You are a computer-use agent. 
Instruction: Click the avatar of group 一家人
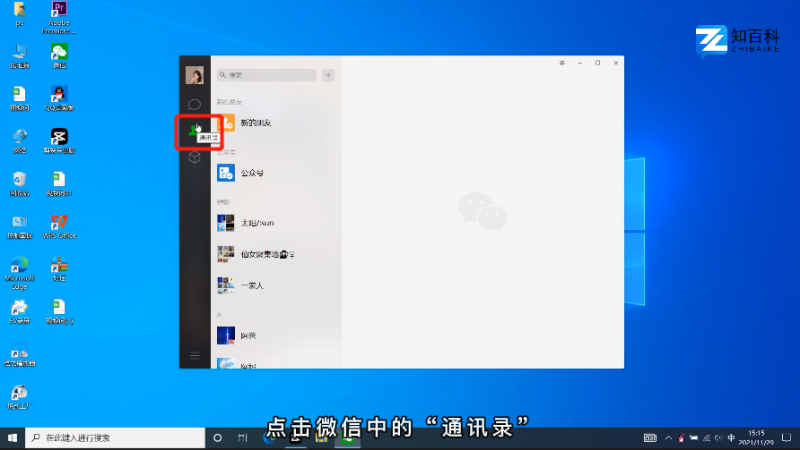coord(226,285)
